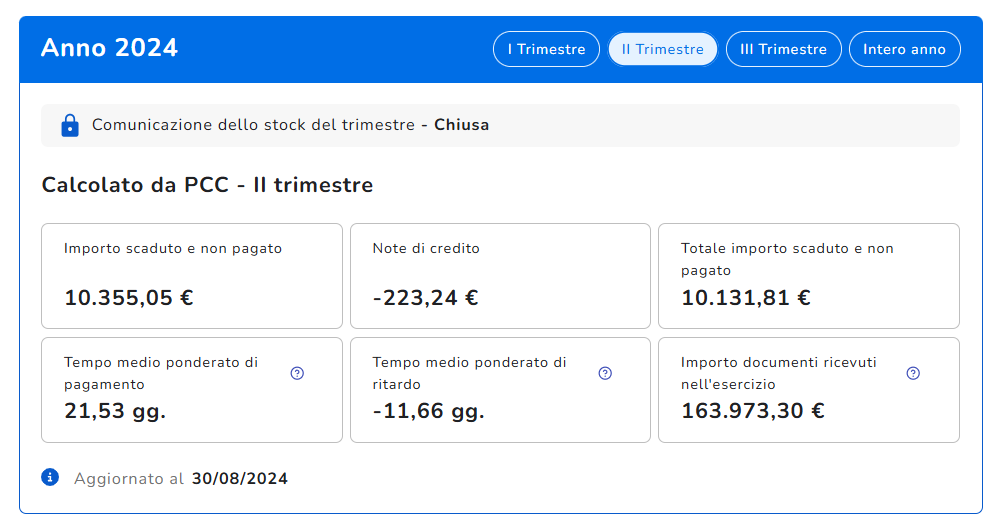This screenshot has width=994, height=525.
Task: Select the II Trimestre tab
Action: [x=663, y=49]
